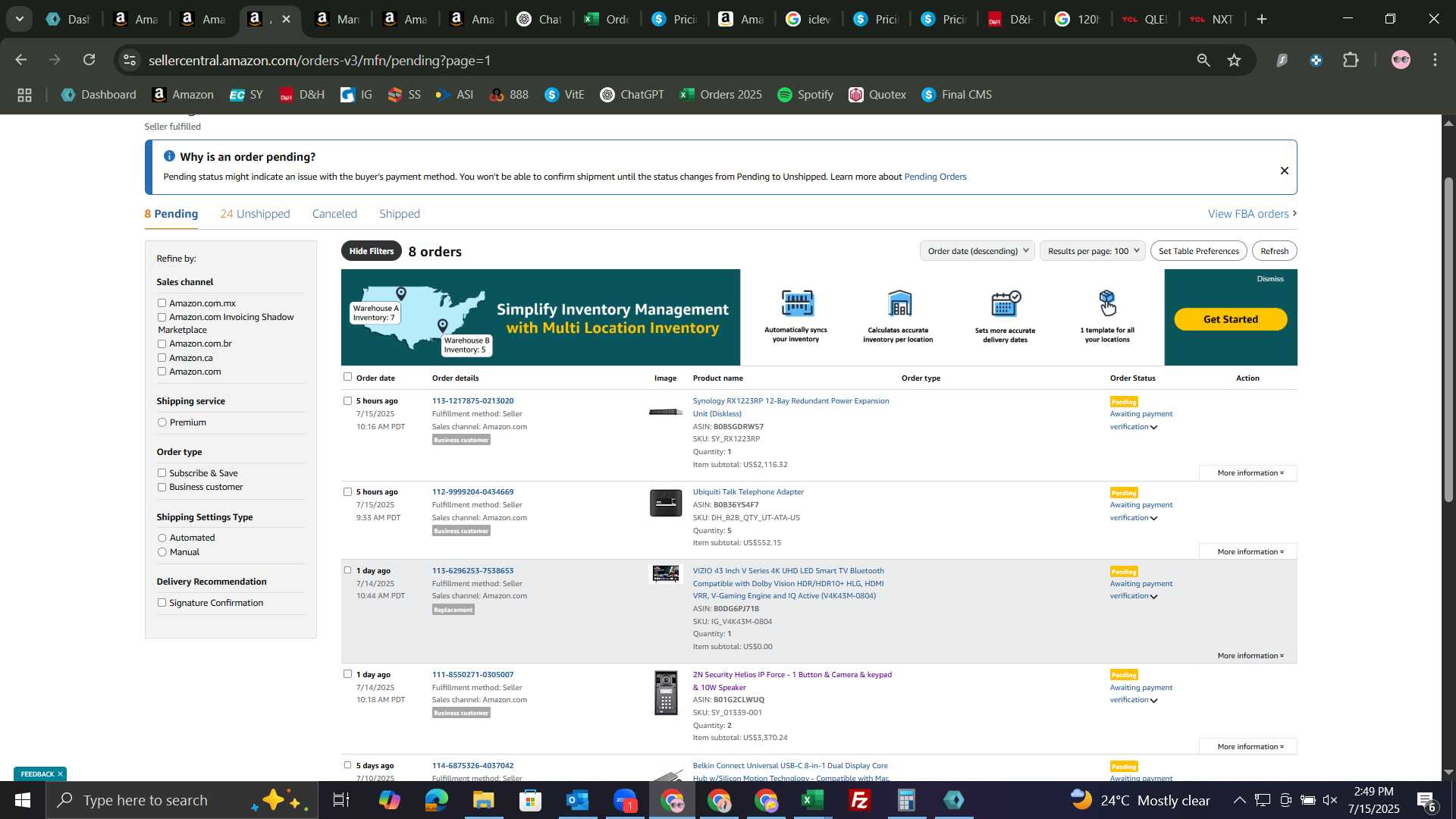Click the orders Refresh button

point(1275,251)
